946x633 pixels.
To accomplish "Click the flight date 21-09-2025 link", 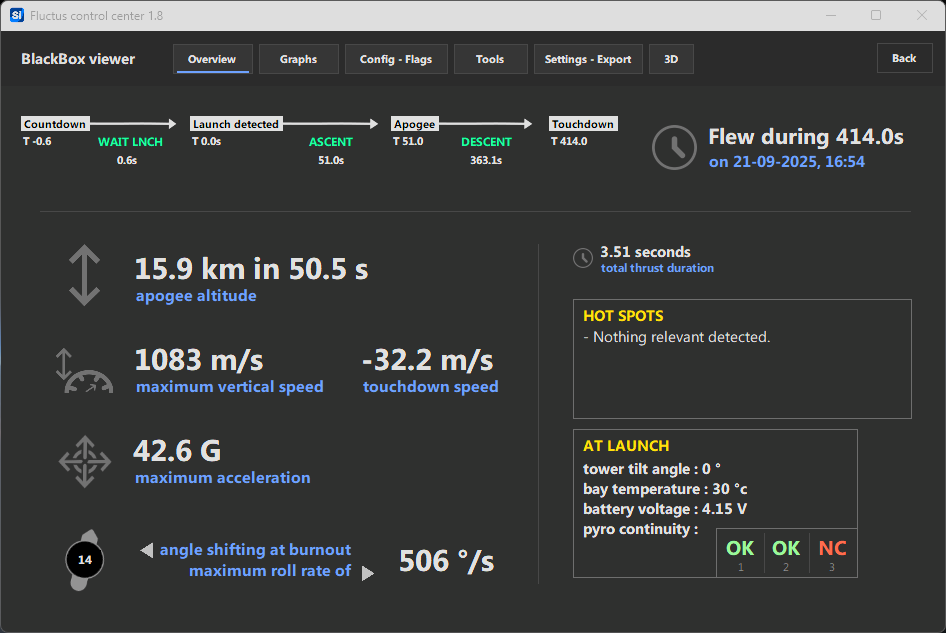I will point(786,162).
